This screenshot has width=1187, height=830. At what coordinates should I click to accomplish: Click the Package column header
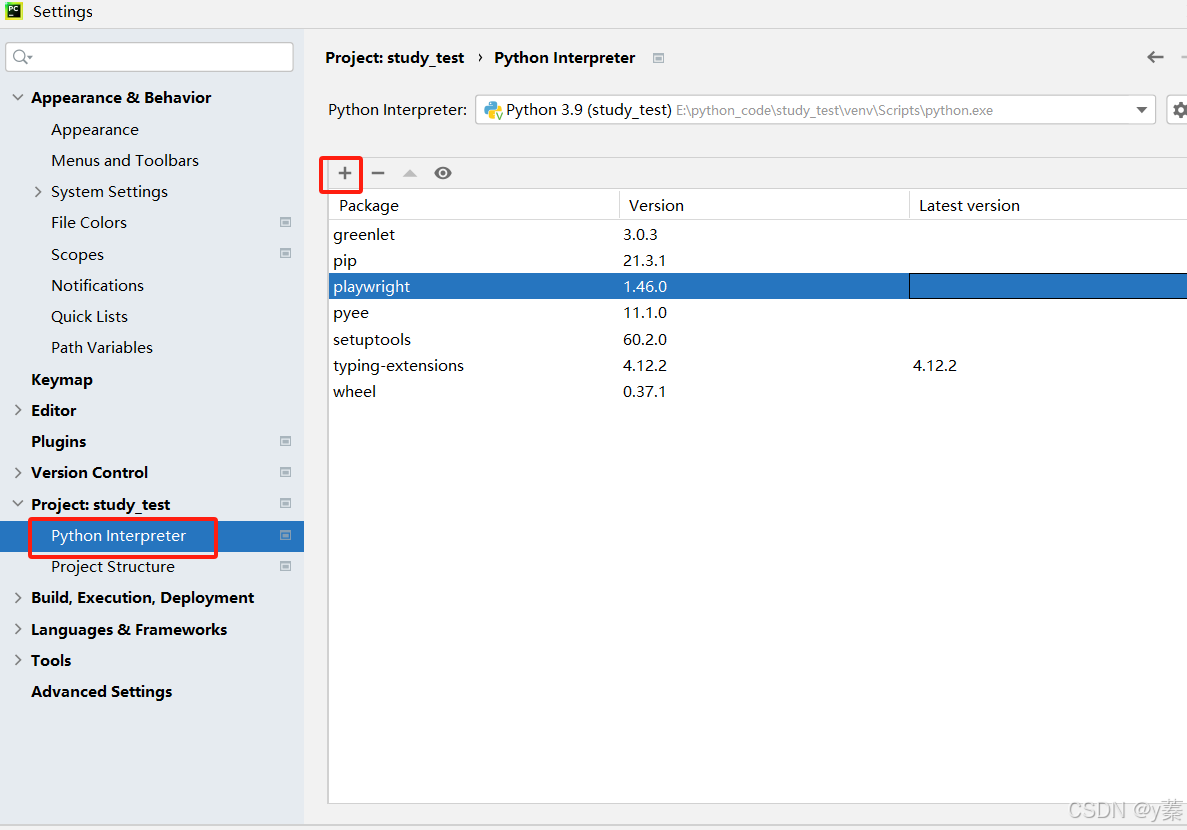click(474, 205)
